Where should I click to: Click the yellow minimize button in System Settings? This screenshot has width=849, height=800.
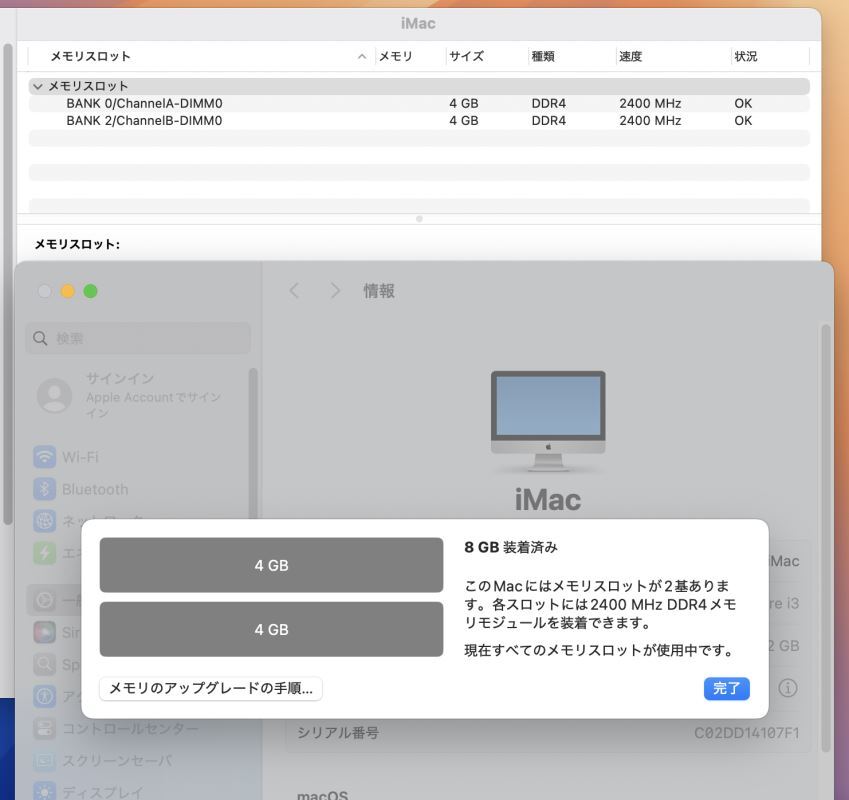[x=68, y=291]
